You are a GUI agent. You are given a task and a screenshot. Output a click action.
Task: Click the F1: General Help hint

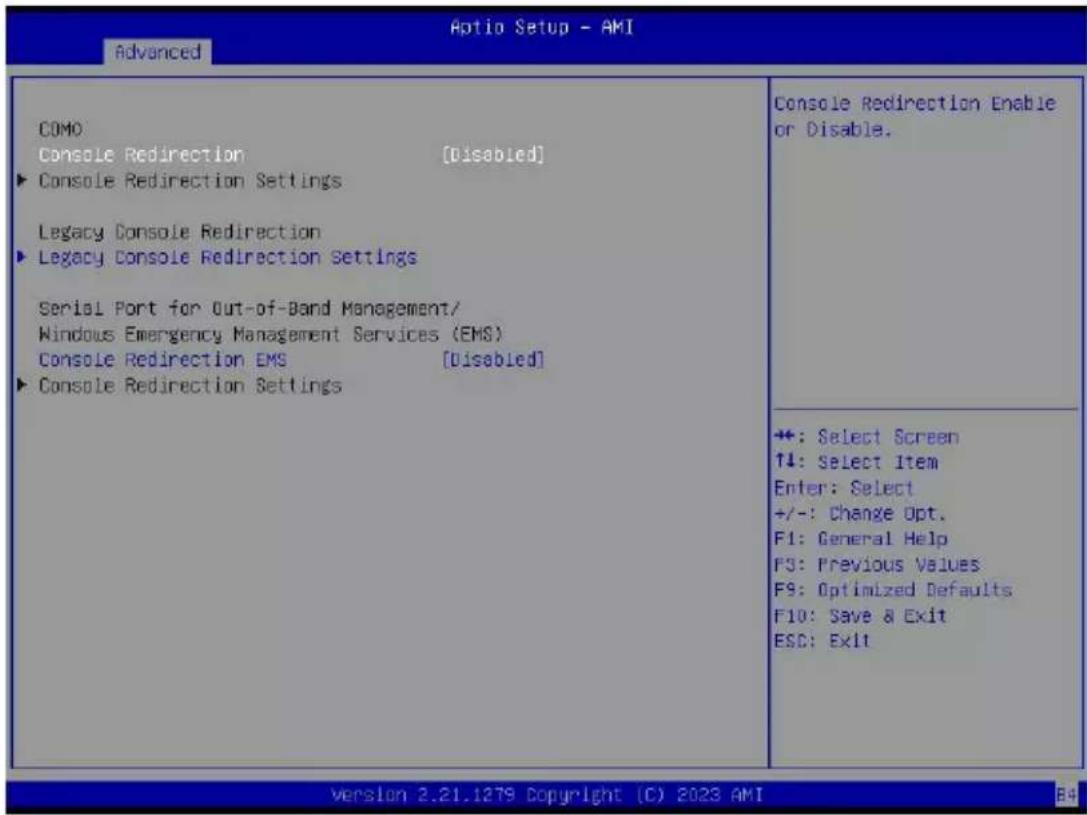point(860,538)
